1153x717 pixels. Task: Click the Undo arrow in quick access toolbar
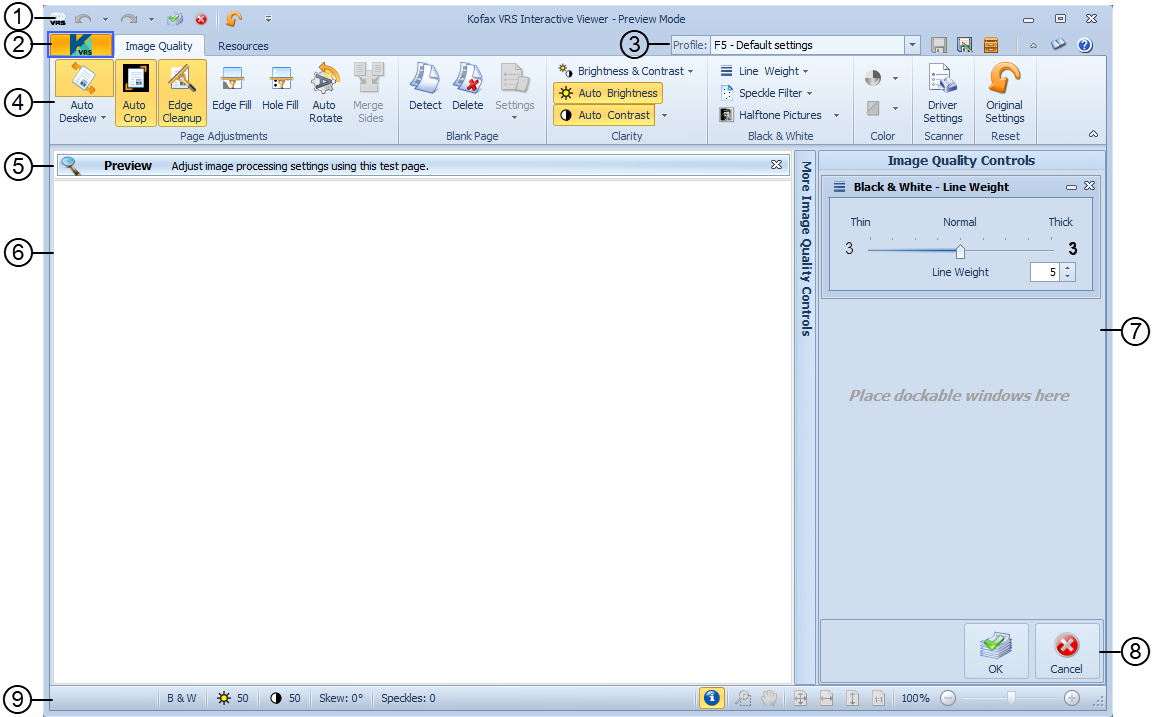83,19
